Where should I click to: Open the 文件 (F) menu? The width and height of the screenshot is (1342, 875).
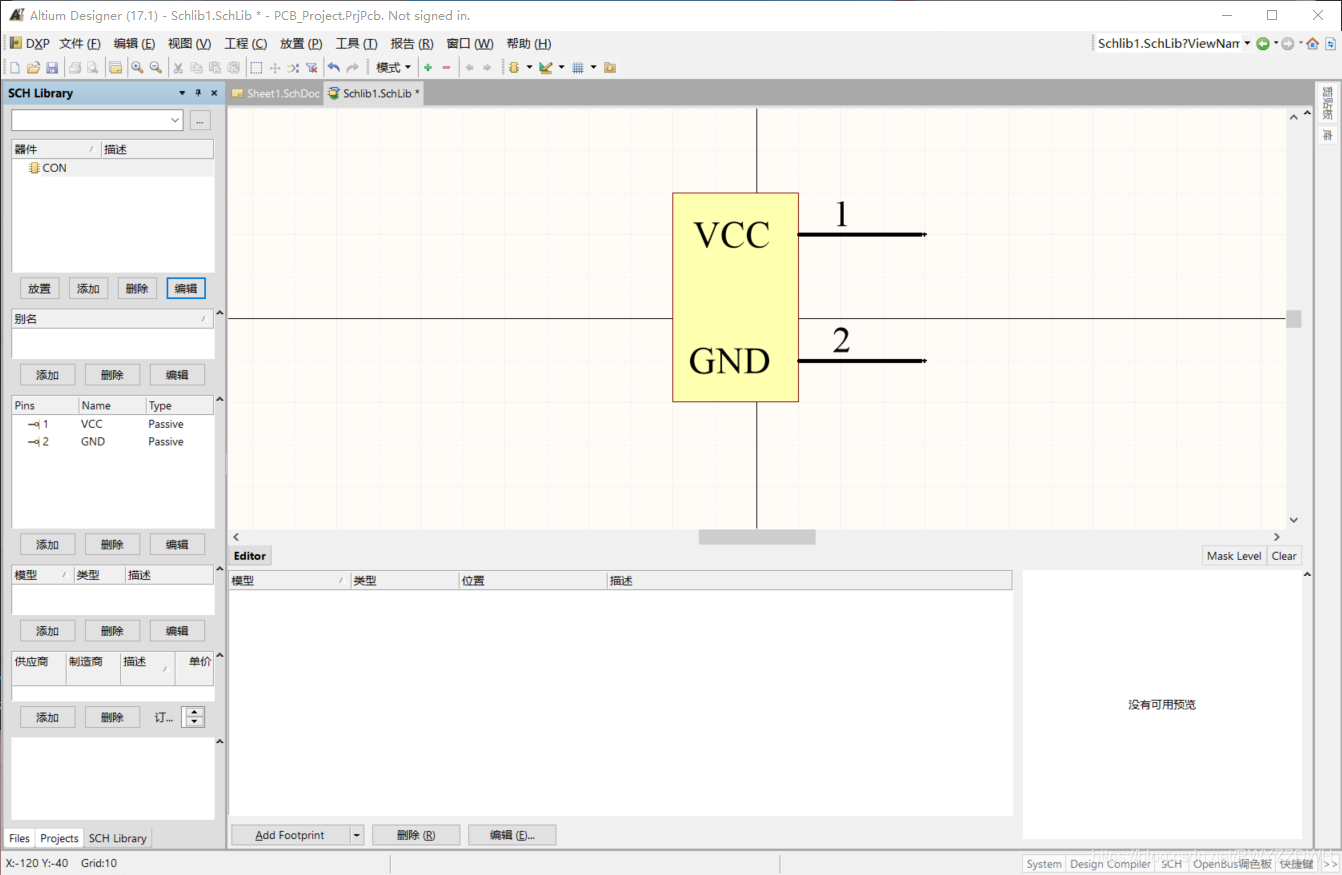[80, 43]
